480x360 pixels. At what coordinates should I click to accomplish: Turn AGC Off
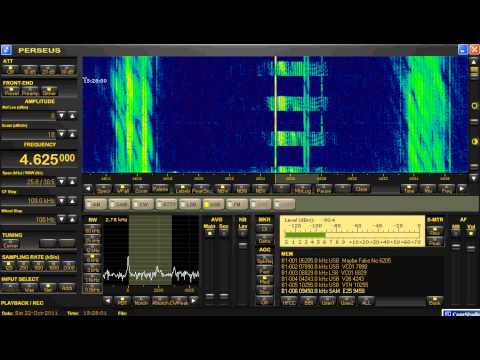264,301
